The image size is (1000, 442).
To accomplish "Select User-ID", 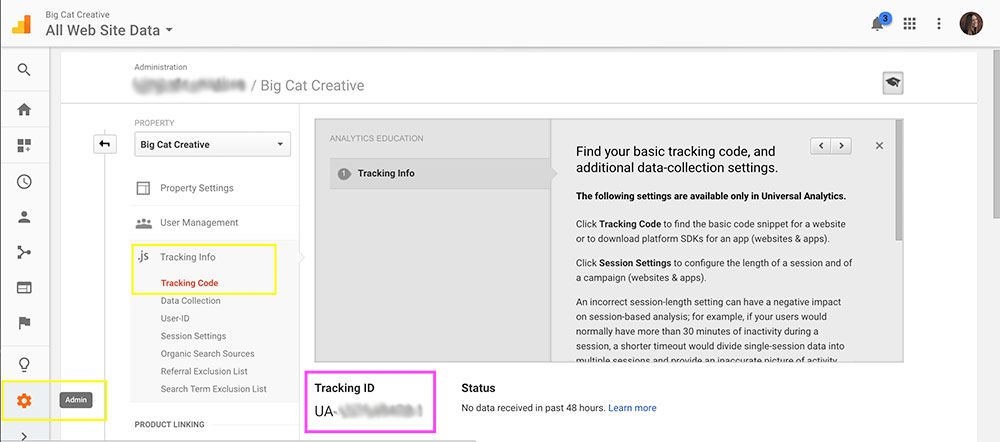I will pyautogui.click(x=175, y=318).
